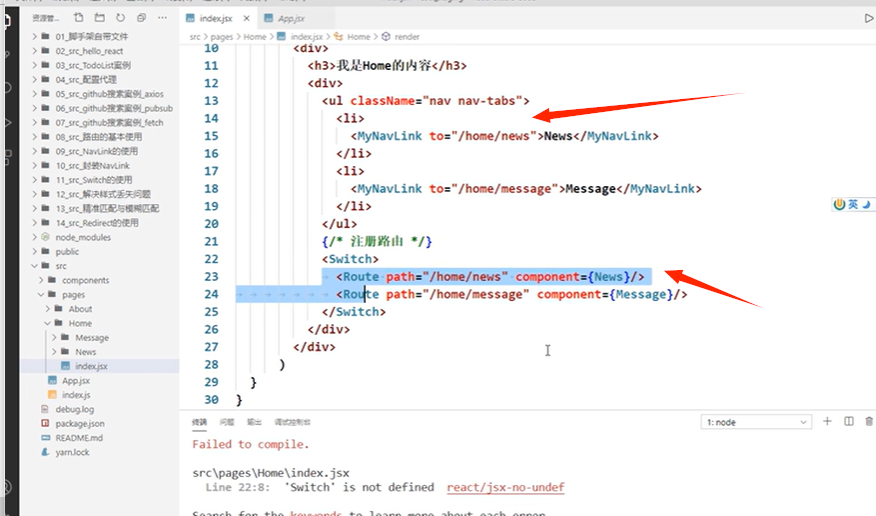Image resolution: width=876 pixels, height=516 pixels.
Task: Click the 'pages' breadcrumb segment
Action: click(221, 36)
